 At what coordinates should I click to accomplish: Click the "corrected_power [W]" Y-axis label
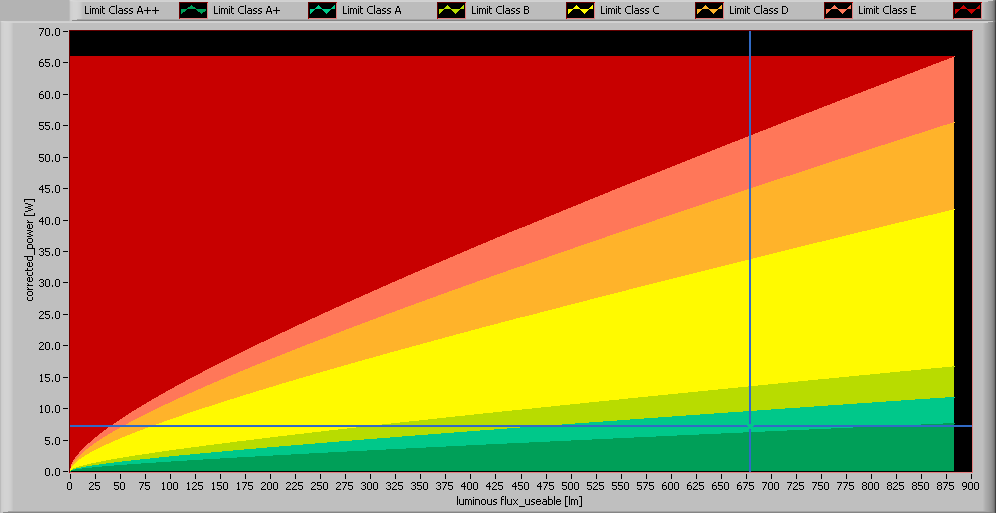tap(30, 250)
